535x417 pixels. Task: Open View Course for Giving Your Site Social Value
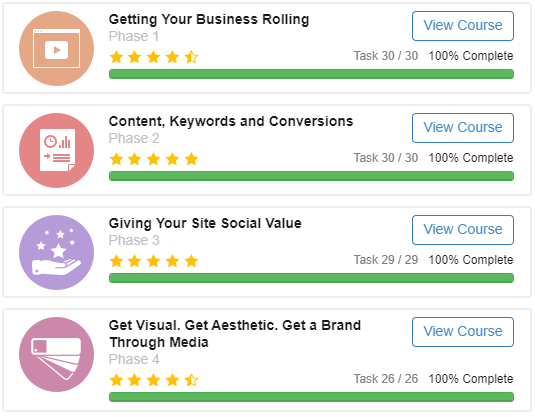coord(463,230)
